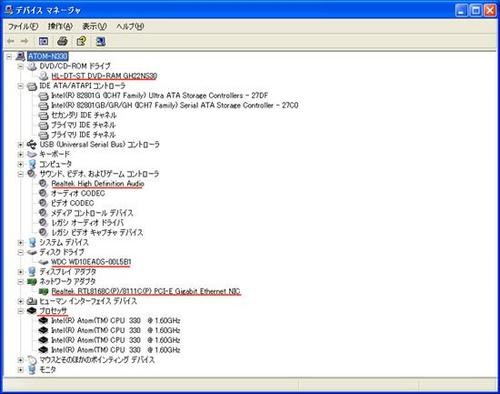Click the セカンダリ IDE チャネル device icon

(x=44, y=115)
